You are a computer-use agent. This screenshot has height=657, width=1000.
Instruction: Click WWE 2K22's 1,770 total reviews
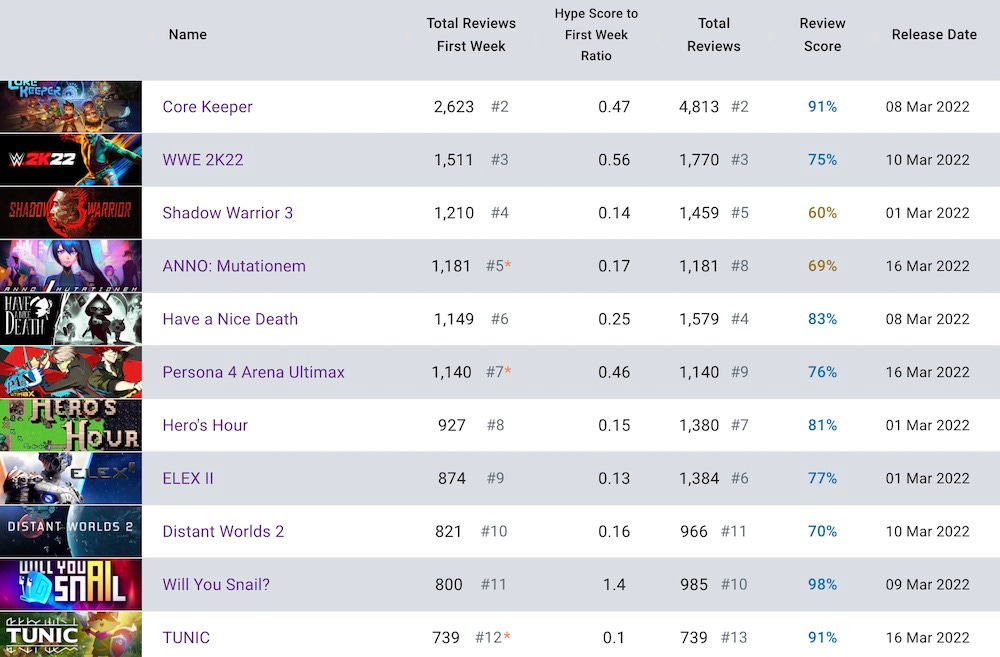[x=699, y=159]
